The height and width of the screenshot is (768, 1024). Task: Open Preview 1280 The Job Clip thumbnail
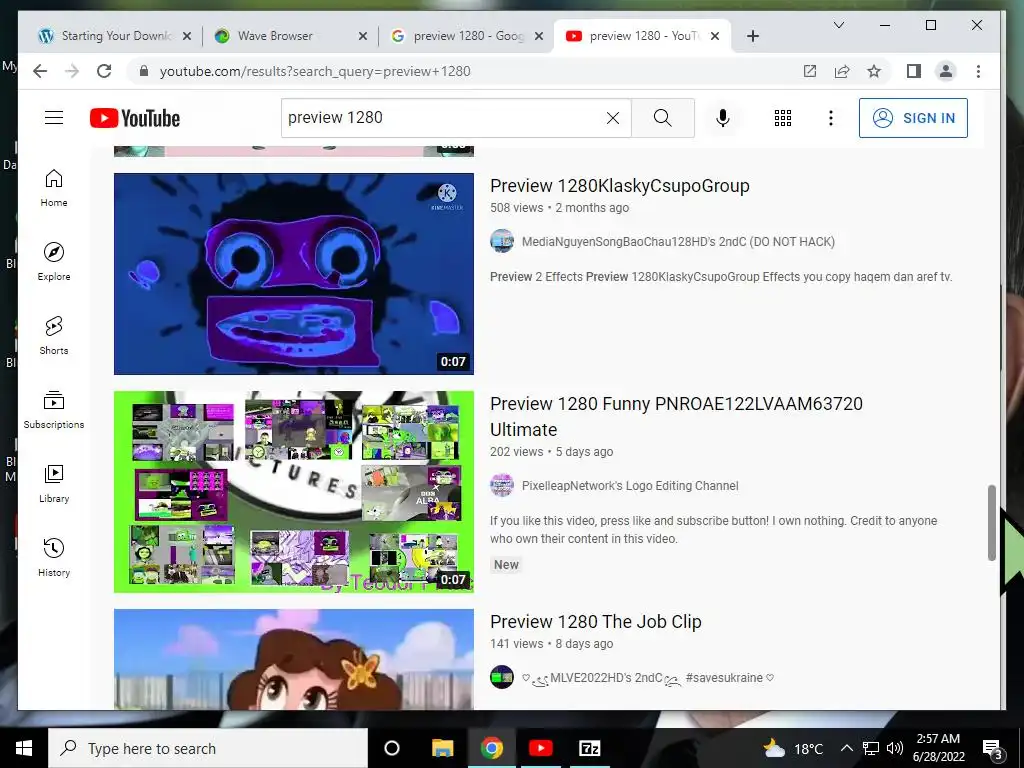coord(294,660)
